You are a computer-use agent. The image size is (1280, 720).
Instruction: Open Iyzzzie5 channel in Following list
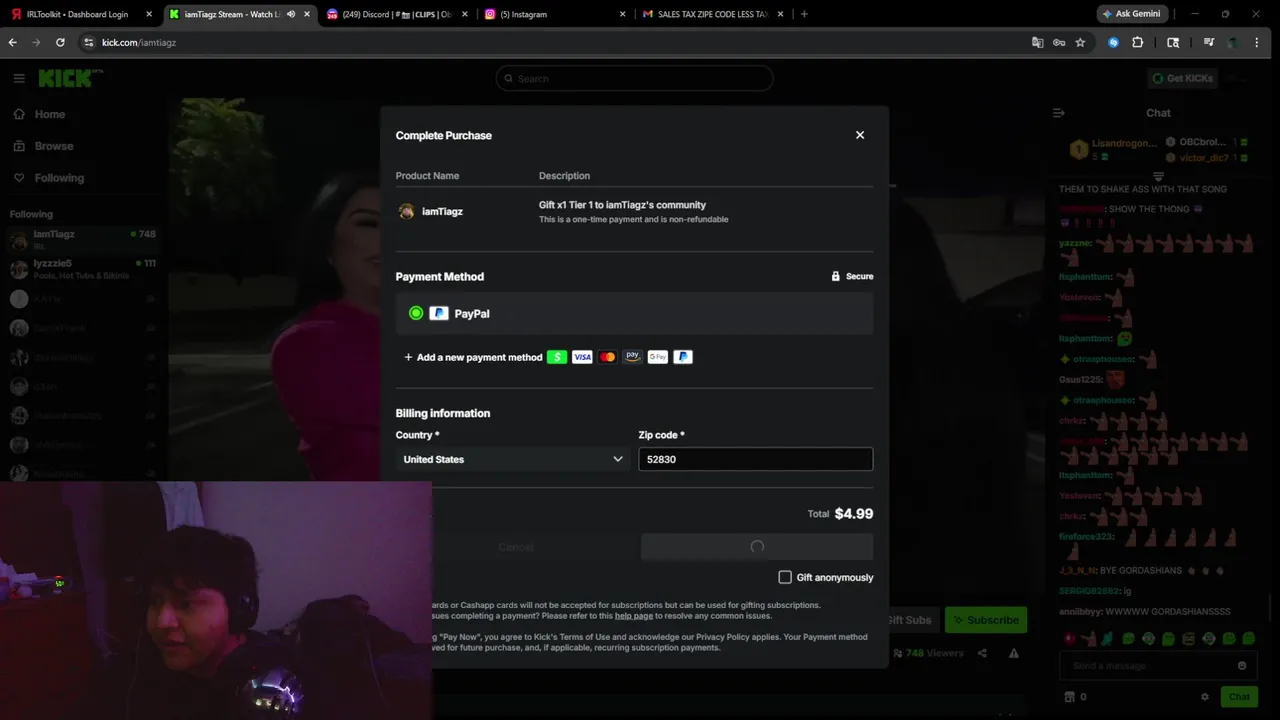(x=83, y=269)
